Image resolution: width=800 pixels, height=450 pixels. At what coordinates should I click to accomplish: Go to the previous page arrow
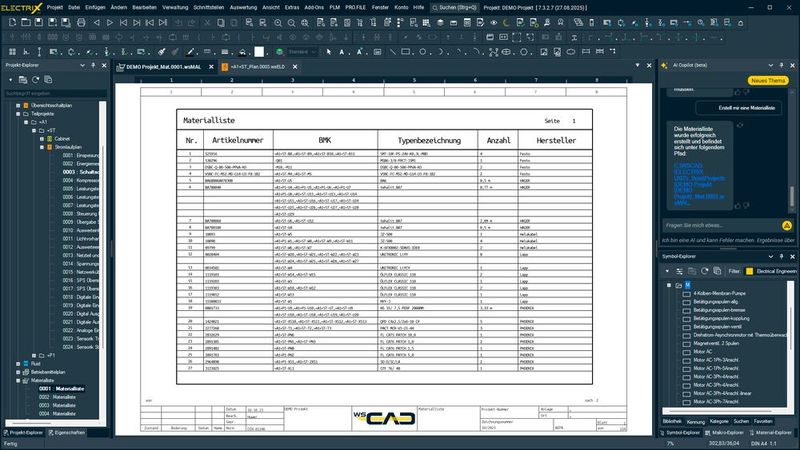(x=96, y=22)
